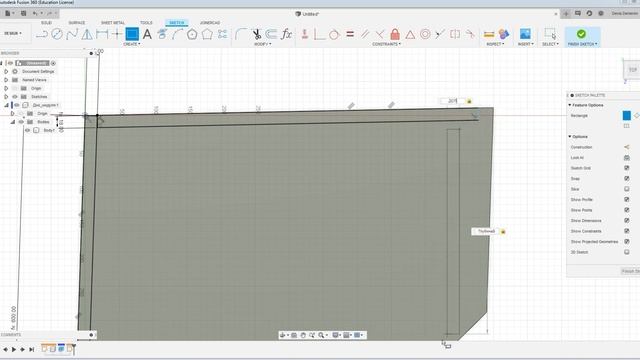Open the Create dropdown menu
Screen dimensions: 640x360
pyautogui.click(x=131, y=44)
